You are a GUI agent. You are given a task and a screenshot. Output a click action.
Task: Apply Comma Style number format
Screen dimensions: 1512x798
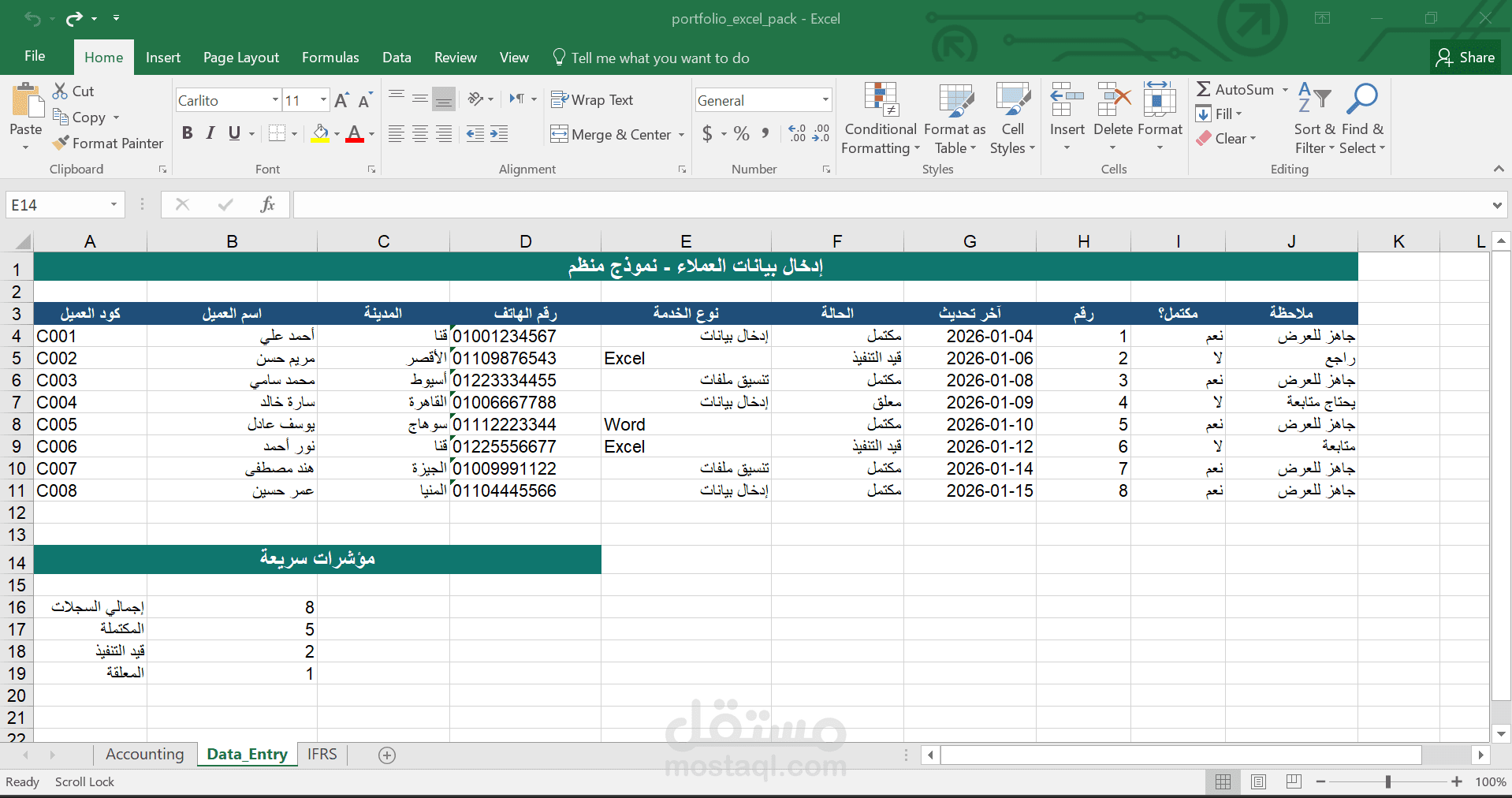[765, 134]
